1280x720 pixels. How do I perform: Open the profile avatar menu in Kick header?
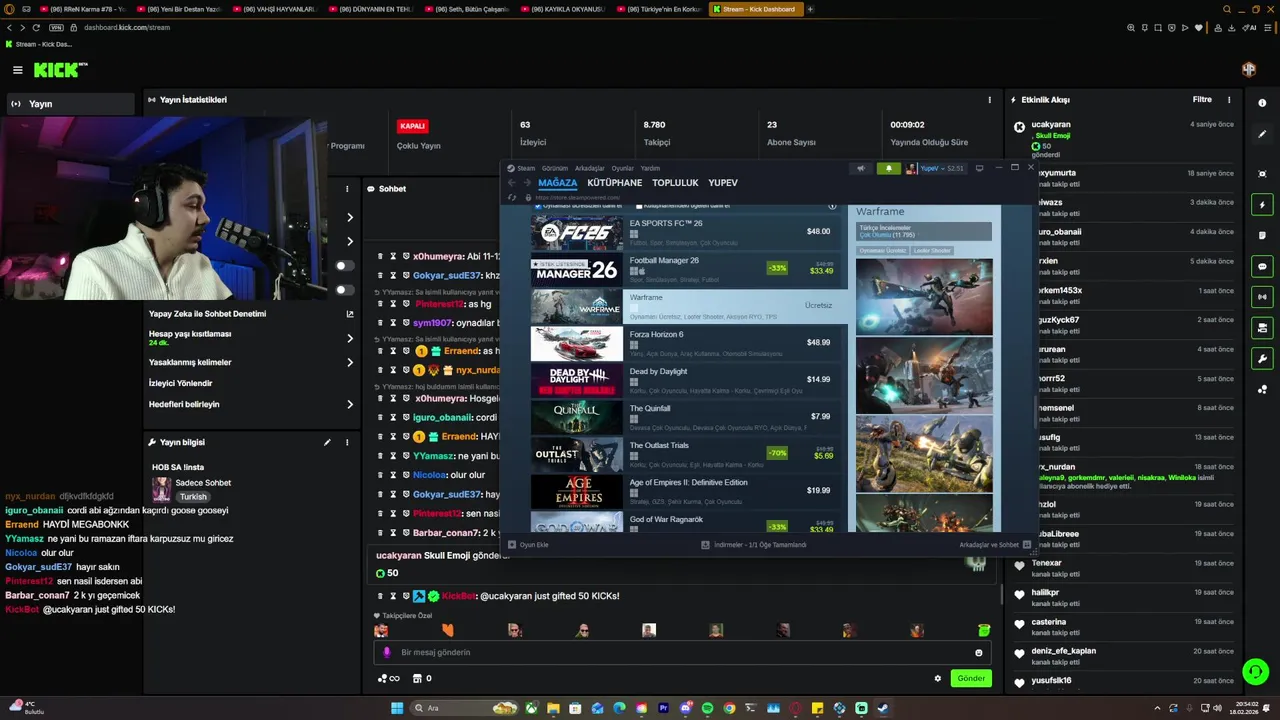1249,69
